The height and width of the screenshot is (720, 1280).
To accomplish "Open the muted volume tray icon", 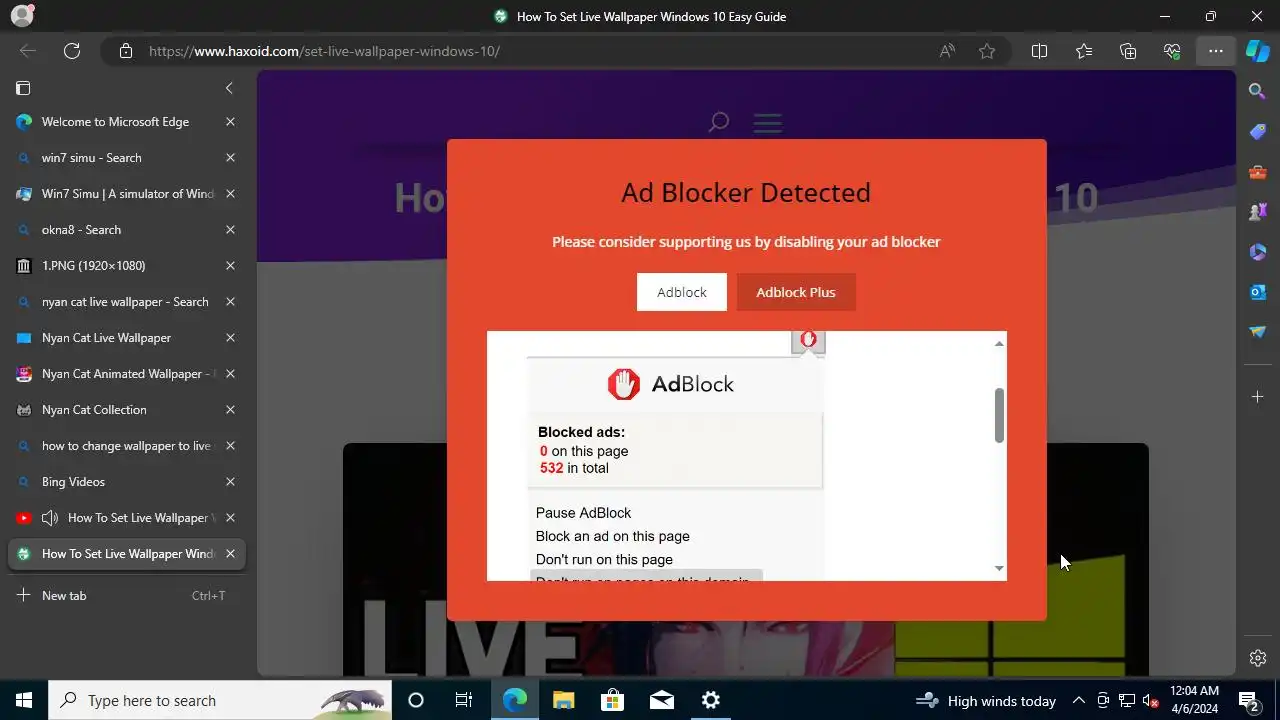I will click(x=1151, y=700).
